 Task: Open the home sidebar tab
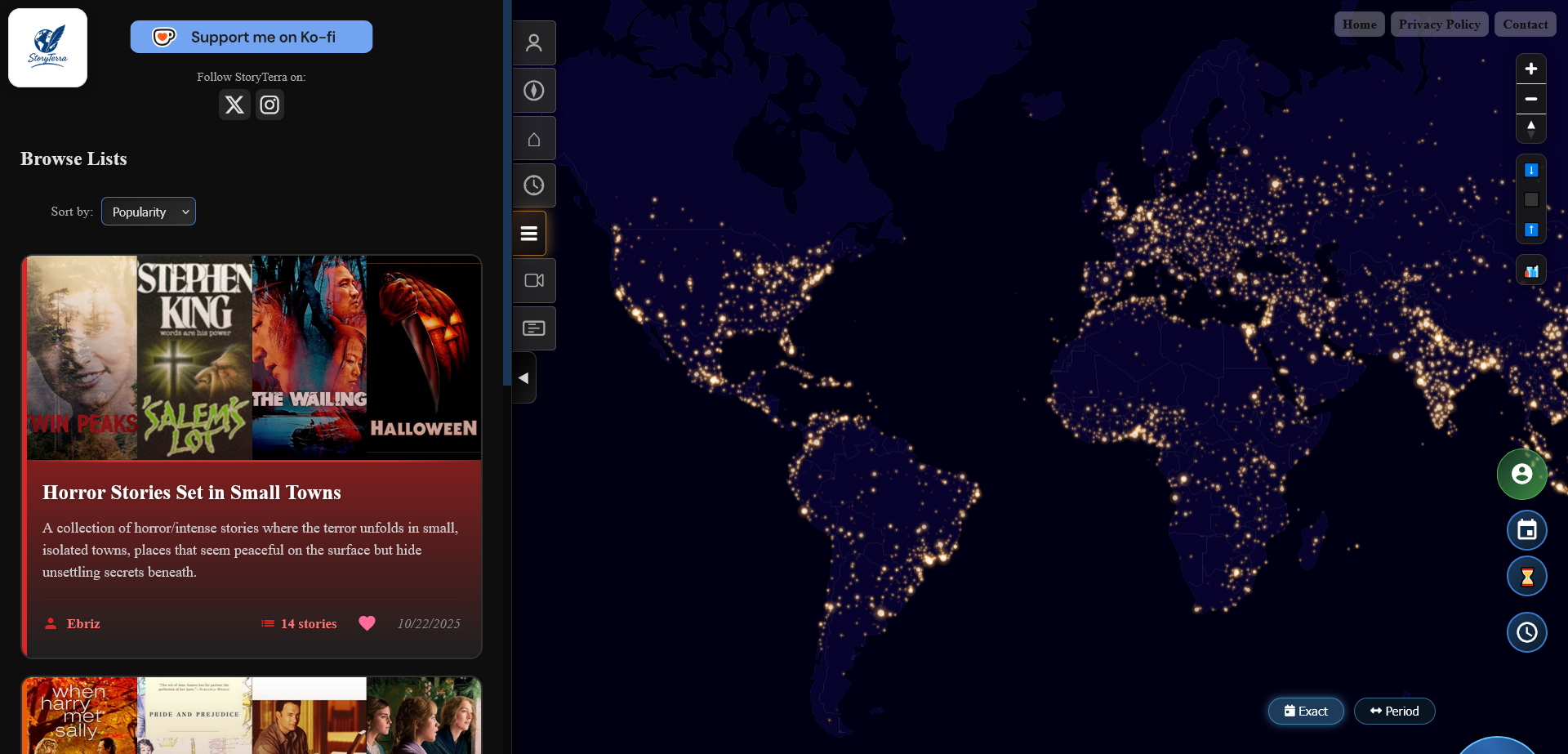[x=534, y=138]
